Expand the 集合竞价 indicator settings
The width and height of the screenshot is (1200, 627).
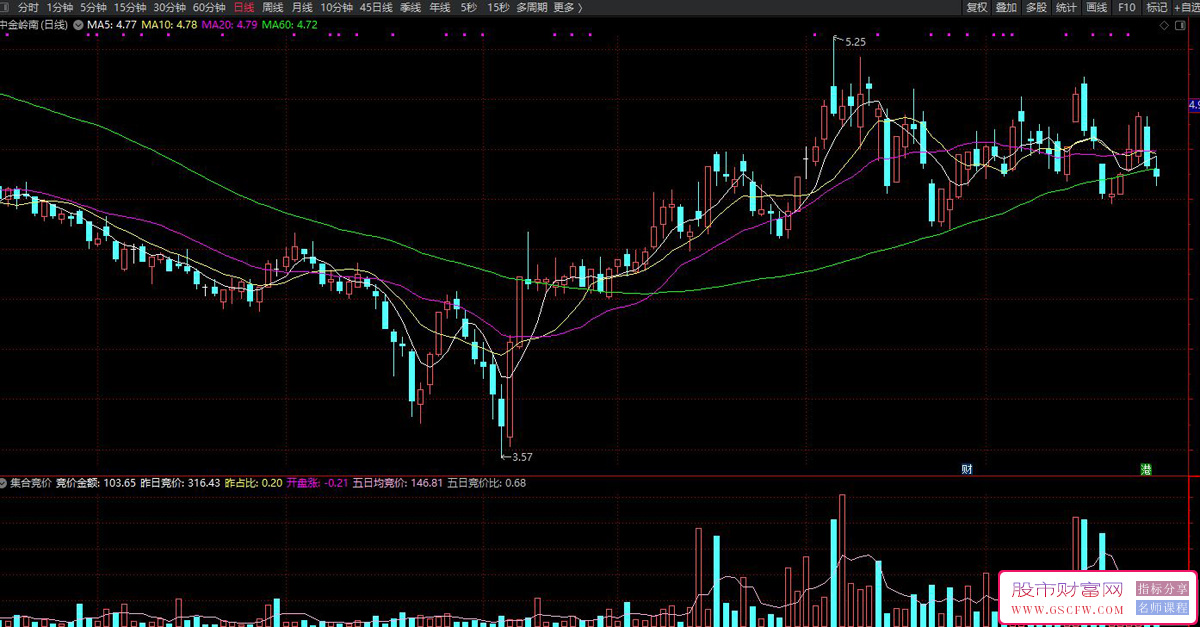[4, 483]
